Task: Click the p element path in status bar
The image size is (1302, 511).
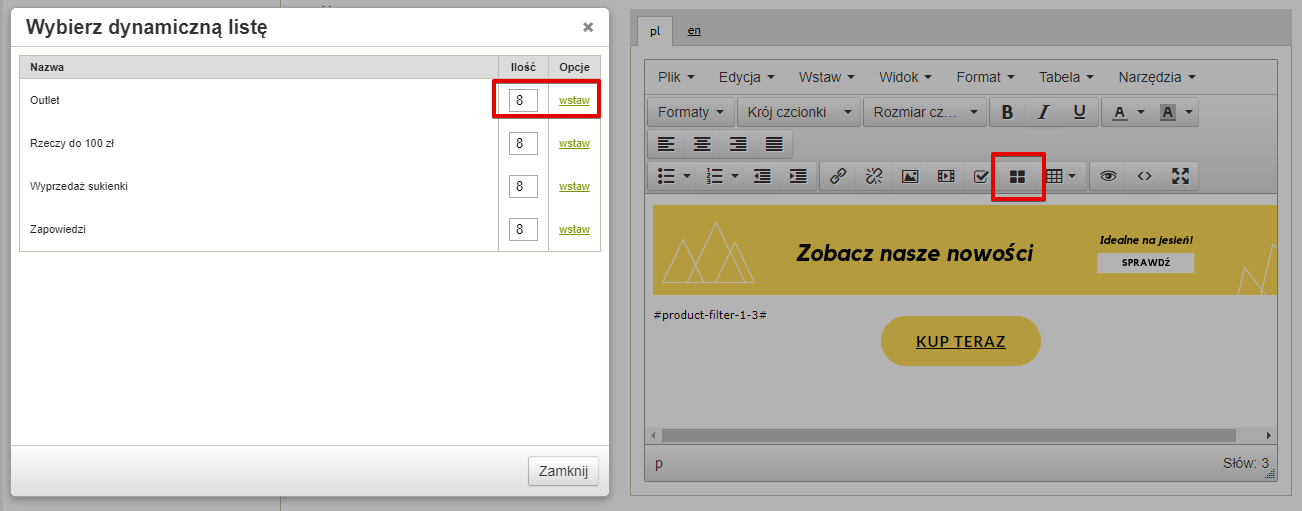Action: click(x=658, y=463)
